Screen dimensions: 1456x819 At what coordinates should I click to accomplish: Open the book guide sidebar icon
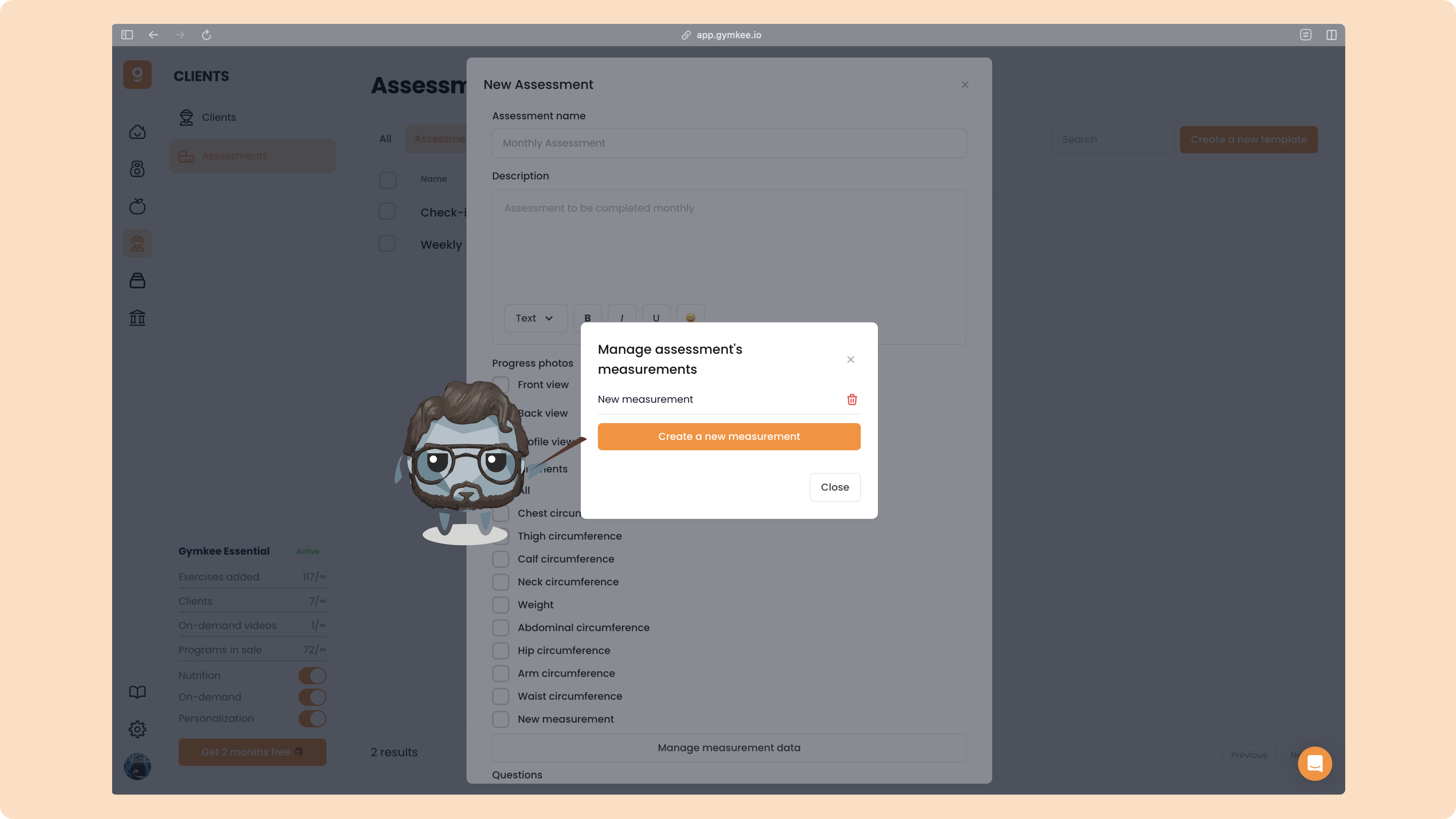[x=137, y=692]
